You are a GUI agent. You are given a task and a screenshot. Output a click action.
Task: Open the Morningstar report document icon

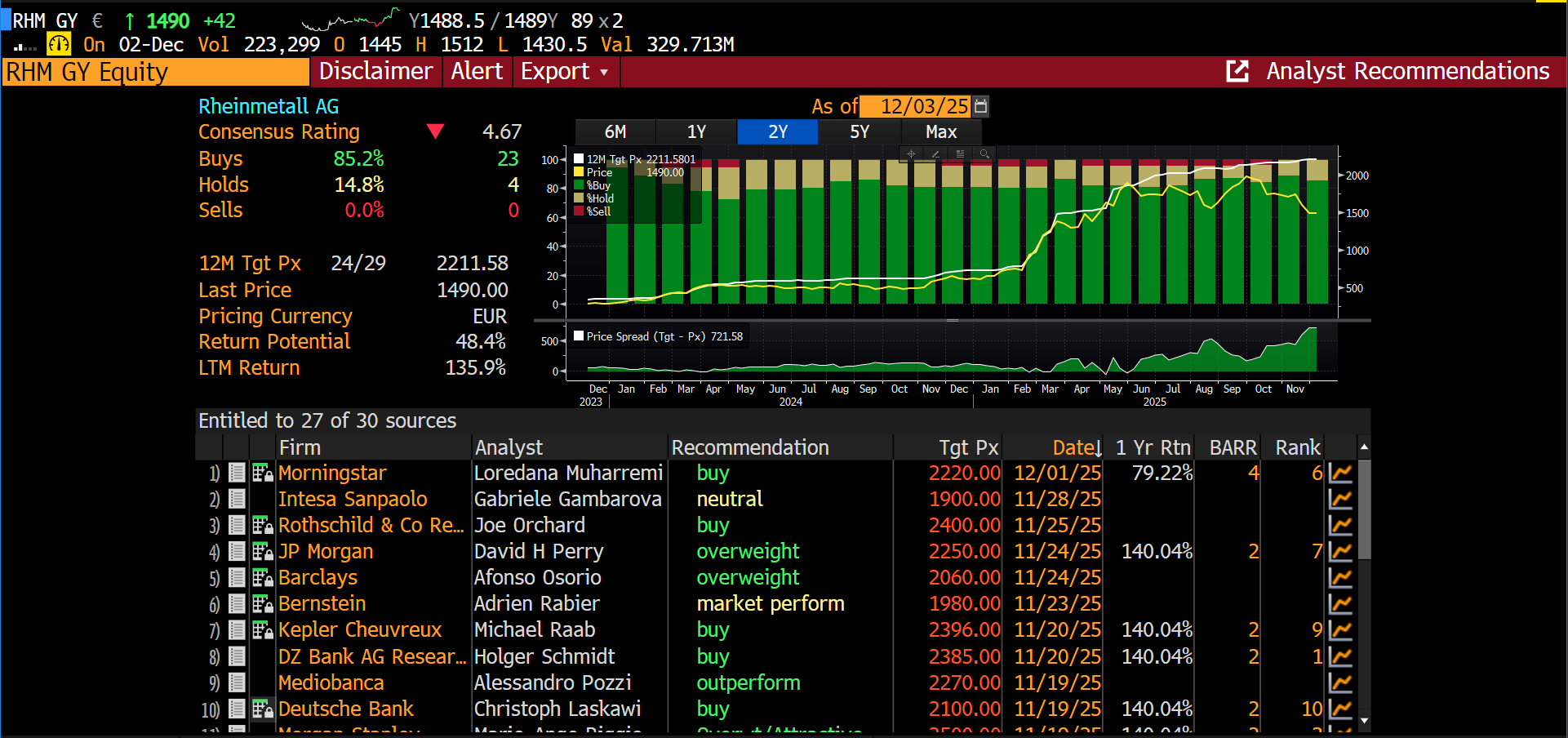pos(237,473)
